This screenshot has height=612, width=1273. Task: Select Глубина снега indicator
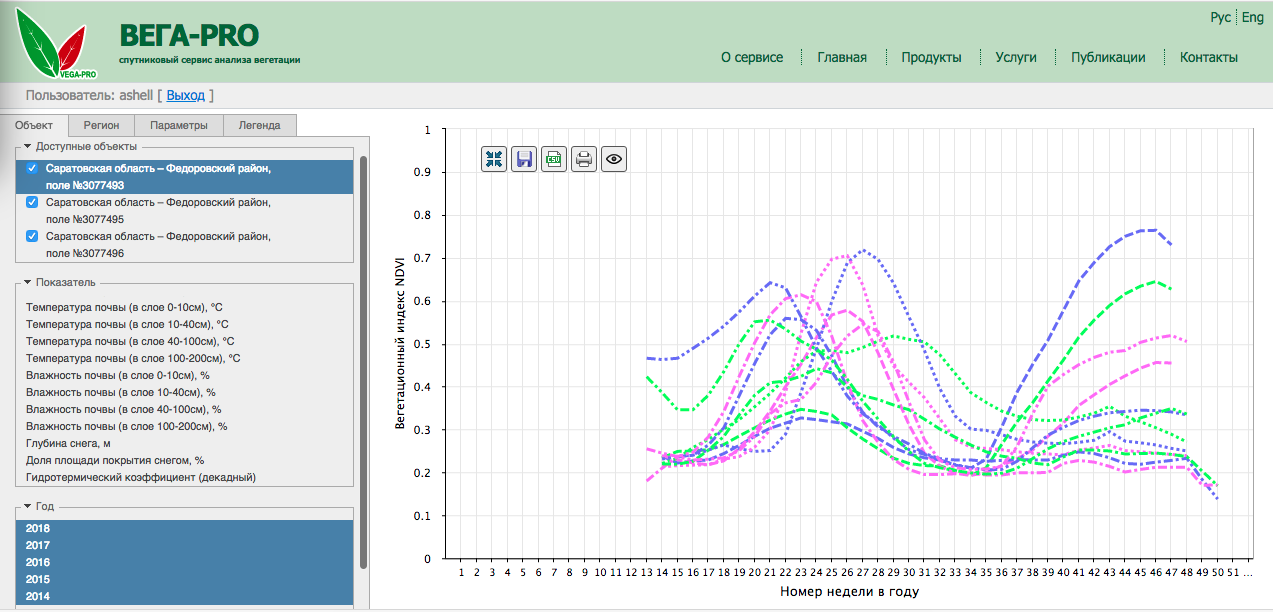click(x=68, y=443)
